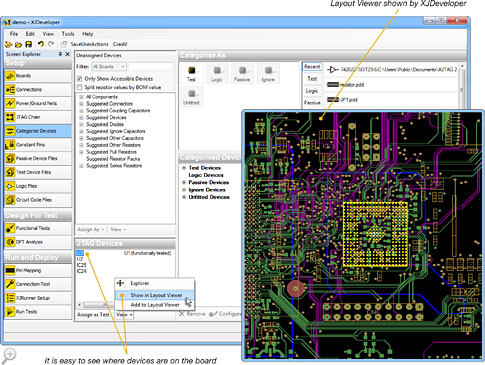
Task: Choose Add to Layout Viewer menu entry
Action: click(x=155, y=305)
